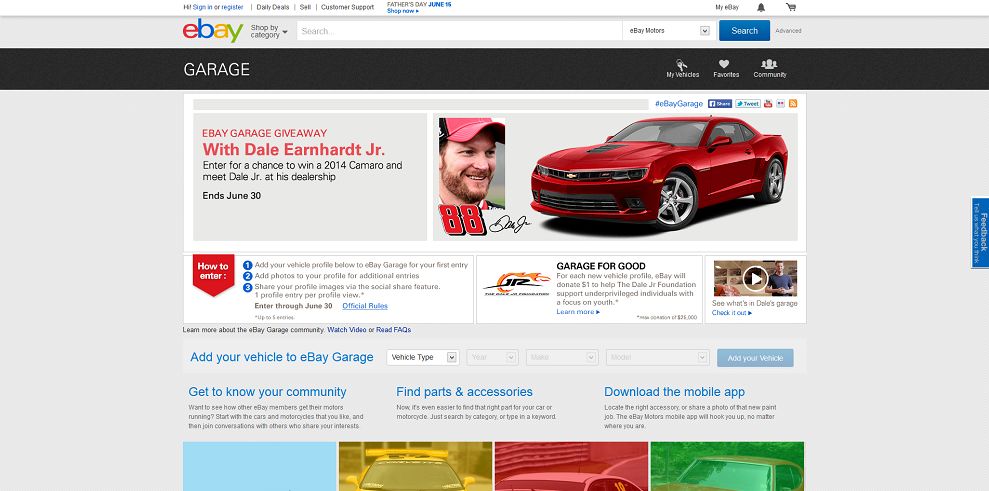Open the light blue thumbnail tile
Screen dimensions: 989x491
point(259,466)
